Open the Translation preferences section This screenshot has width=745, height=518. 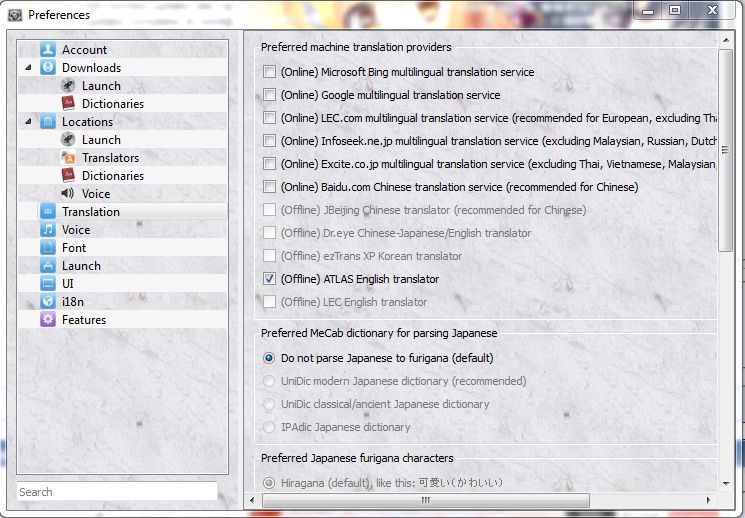coord(90,212)
